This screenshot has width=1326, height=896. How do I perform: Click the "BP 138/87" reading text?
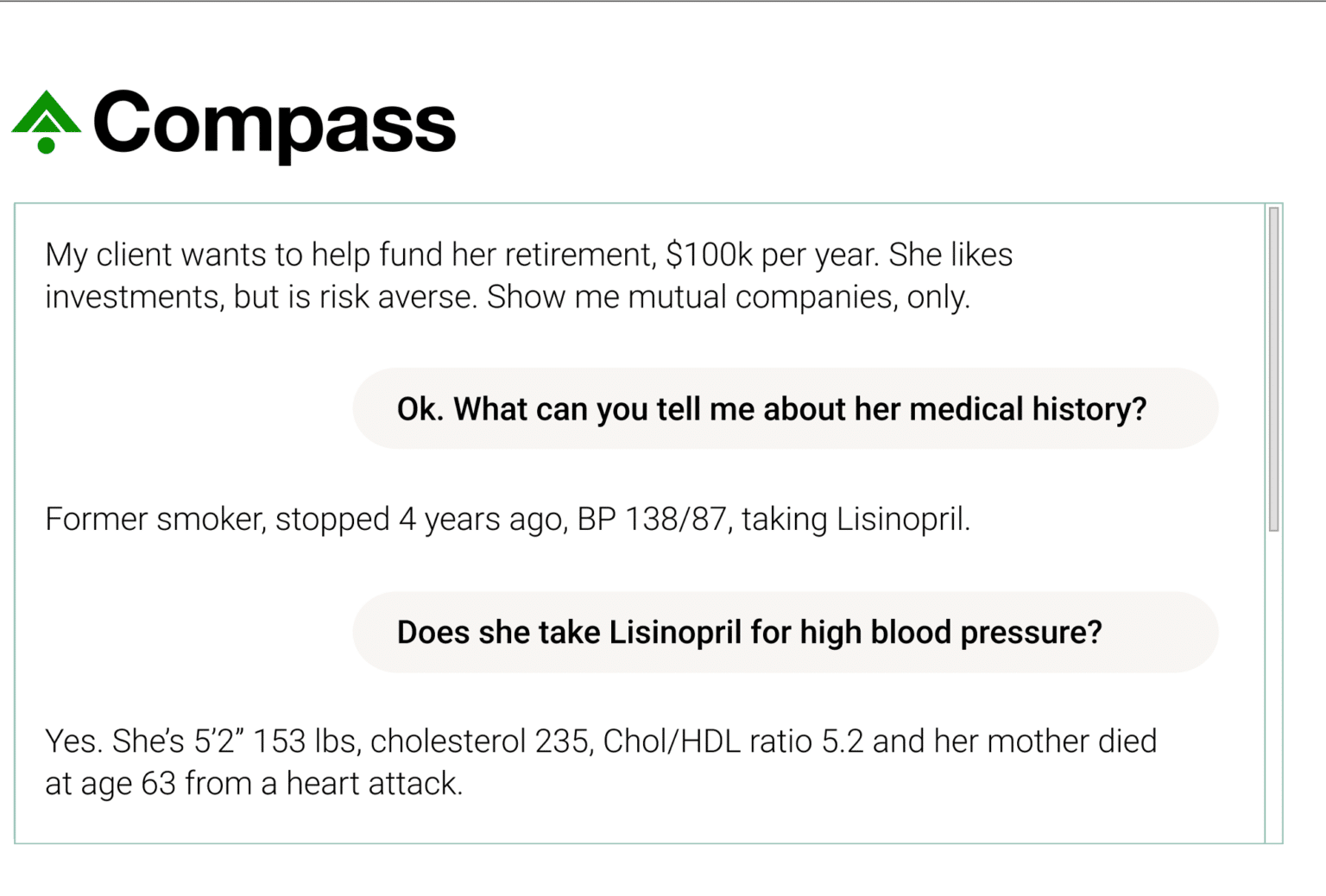coord(653,519)
